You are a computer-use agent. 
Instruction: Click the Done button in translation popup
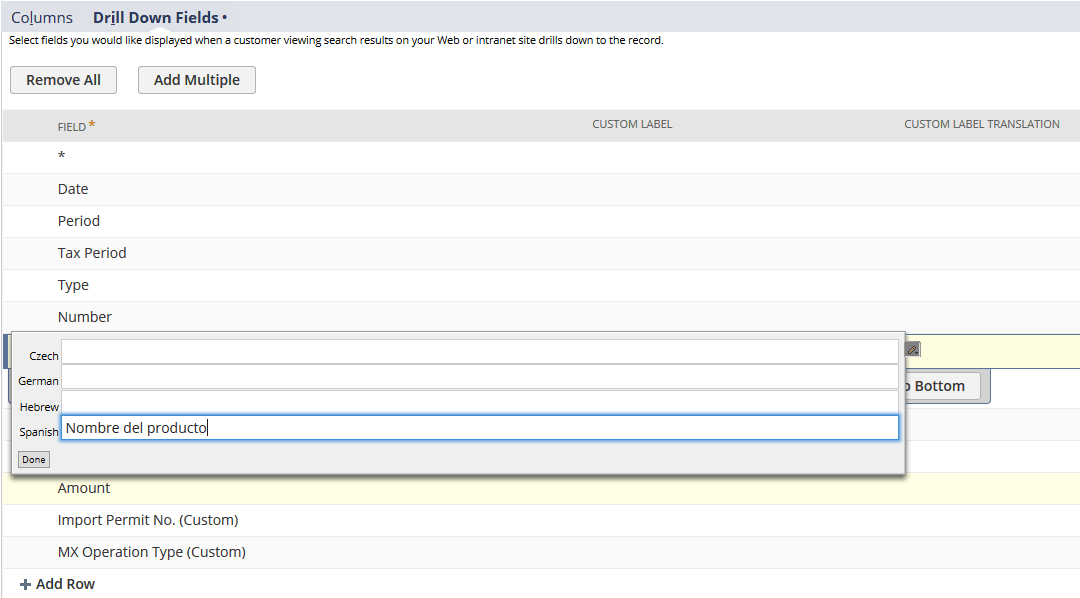click(34, 460)
